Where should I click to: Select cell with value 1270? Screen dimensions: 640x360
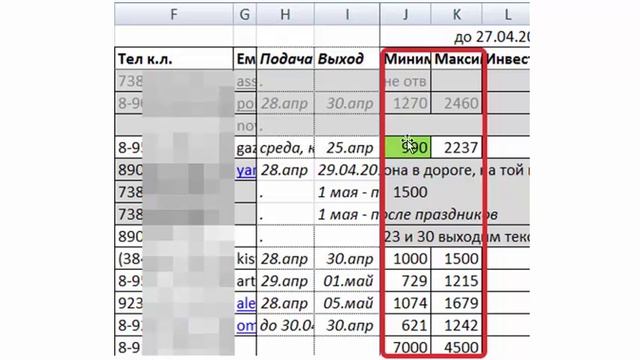pos(407,103)
